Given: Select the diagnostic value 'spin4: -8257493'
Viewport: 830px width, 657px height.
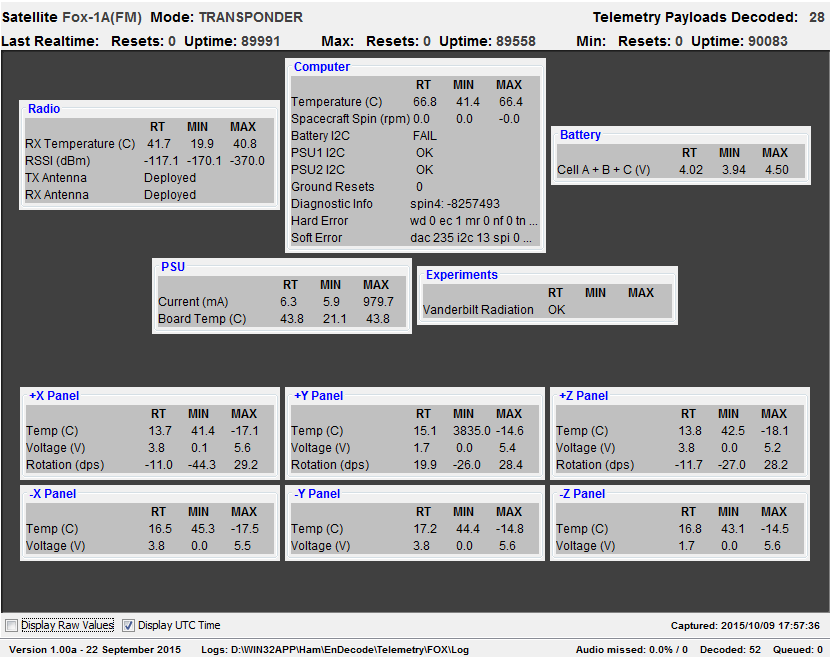Looking at the screenshot, I should tap(455, 203).
